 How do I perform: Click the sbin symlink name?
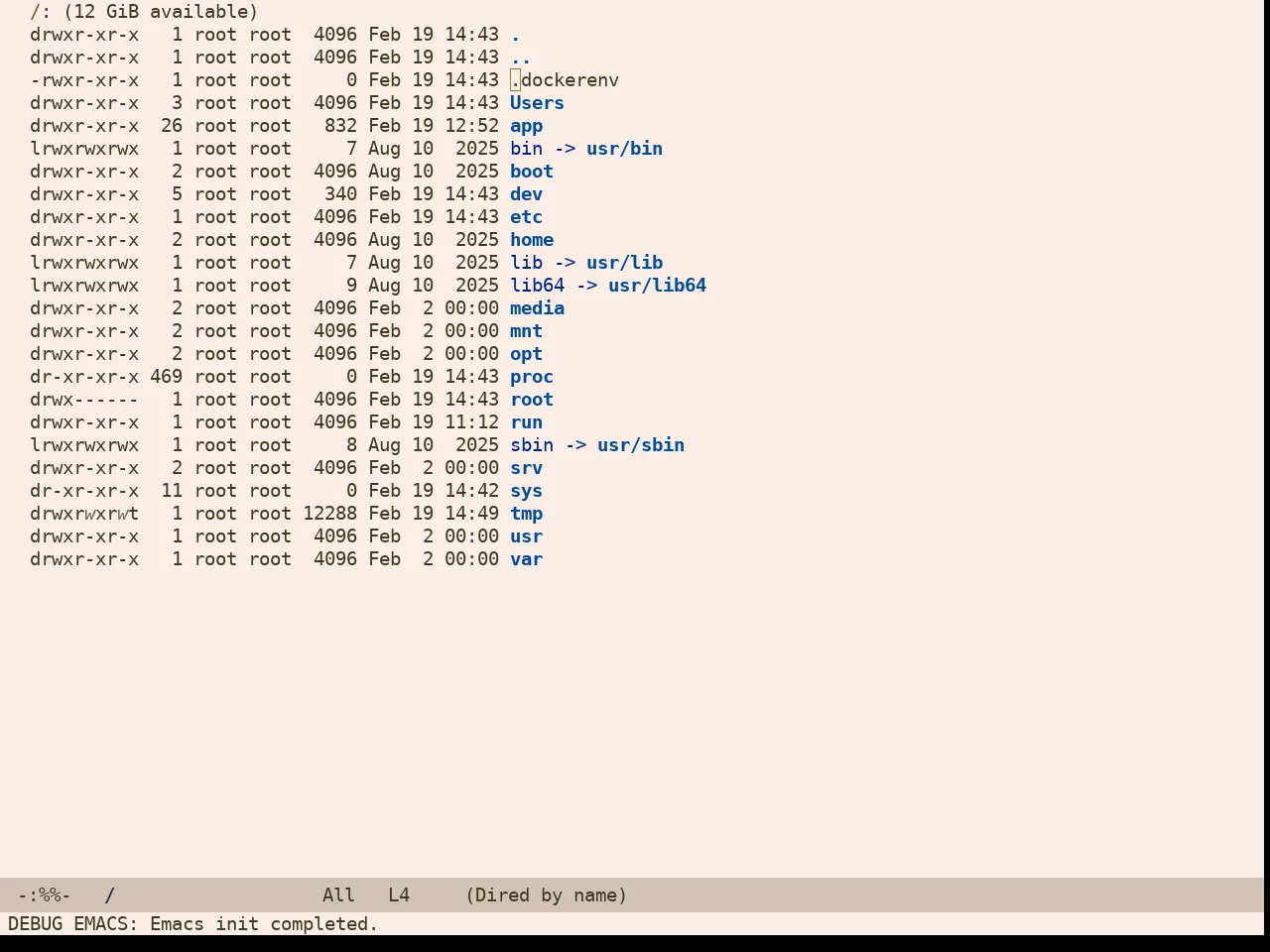coord(532,445)
